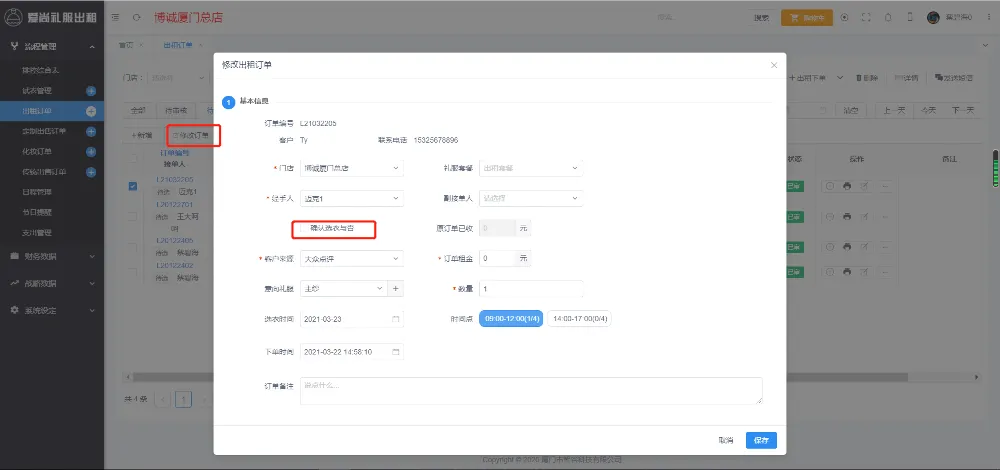Open 系统设定 sidebar menu
The image size is (1000, 470).
pos(50,310)
